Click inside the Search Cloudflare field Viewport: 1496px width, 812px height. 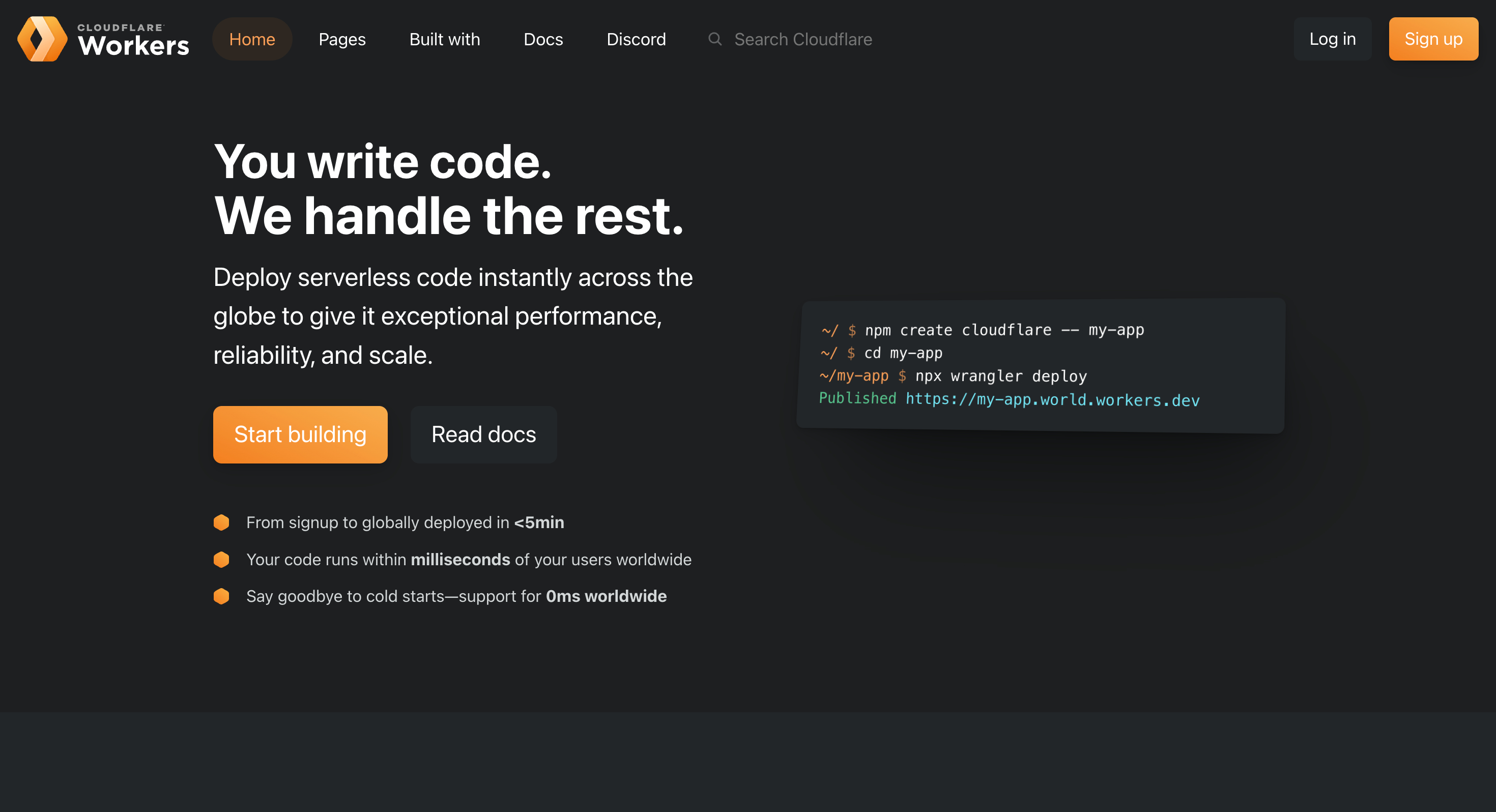click(803, 39)
